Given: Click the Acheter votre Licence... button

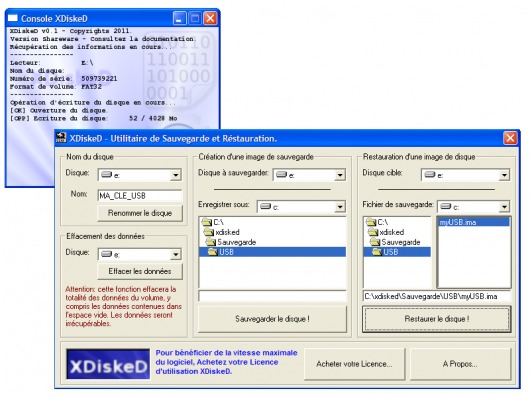Looking at the screenshot, I should pos(354,364).
